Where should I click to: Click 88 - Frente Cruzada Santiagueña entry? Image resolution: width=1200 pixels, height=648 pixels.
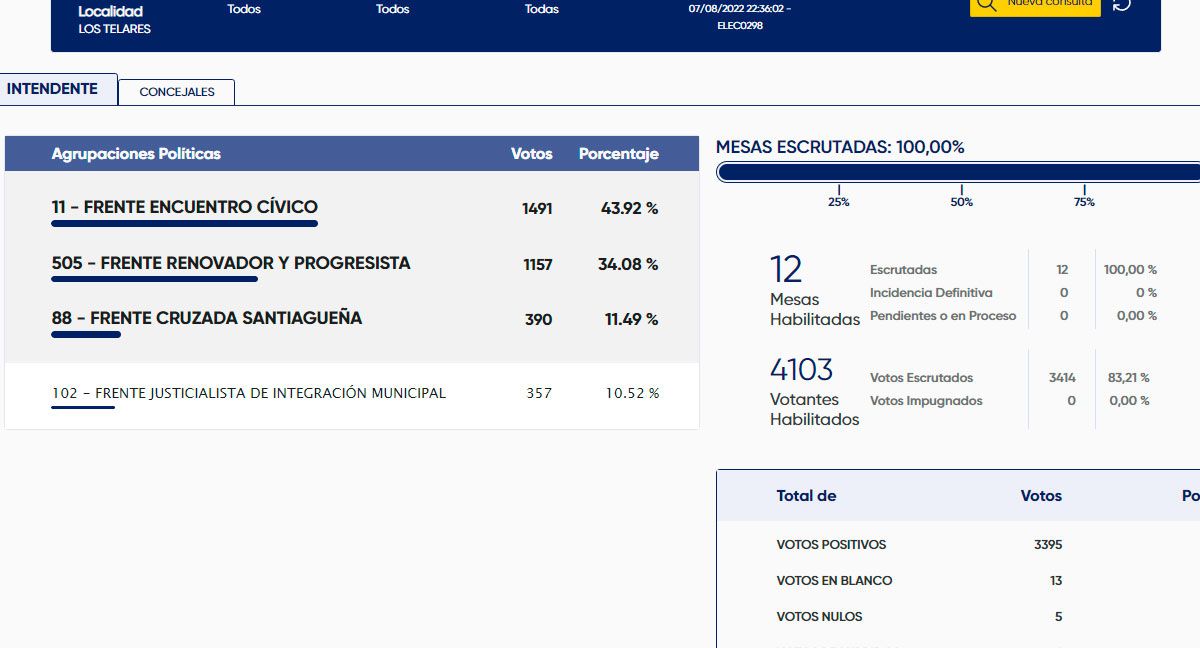(x=207, y=319)
